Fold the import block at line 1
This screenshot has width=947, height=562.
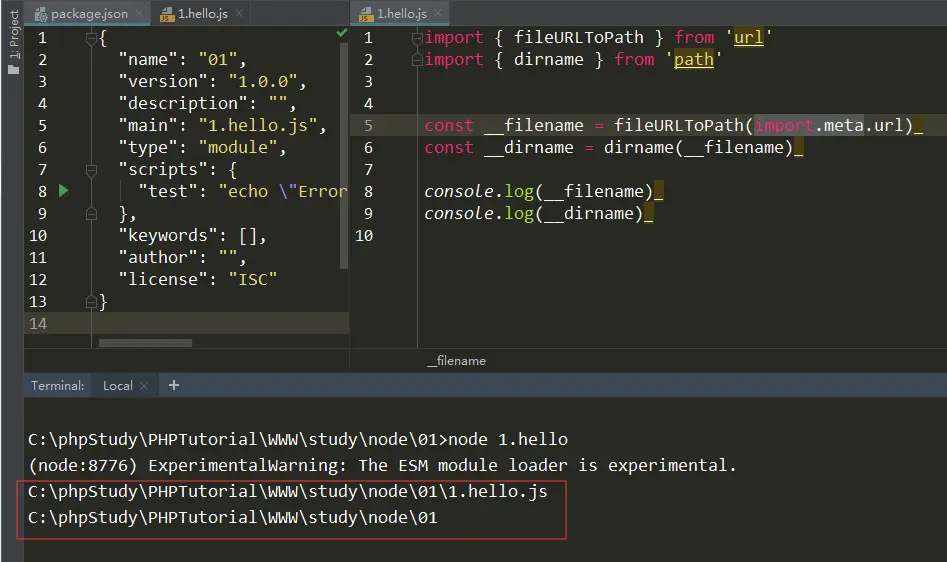click(417, 38)
